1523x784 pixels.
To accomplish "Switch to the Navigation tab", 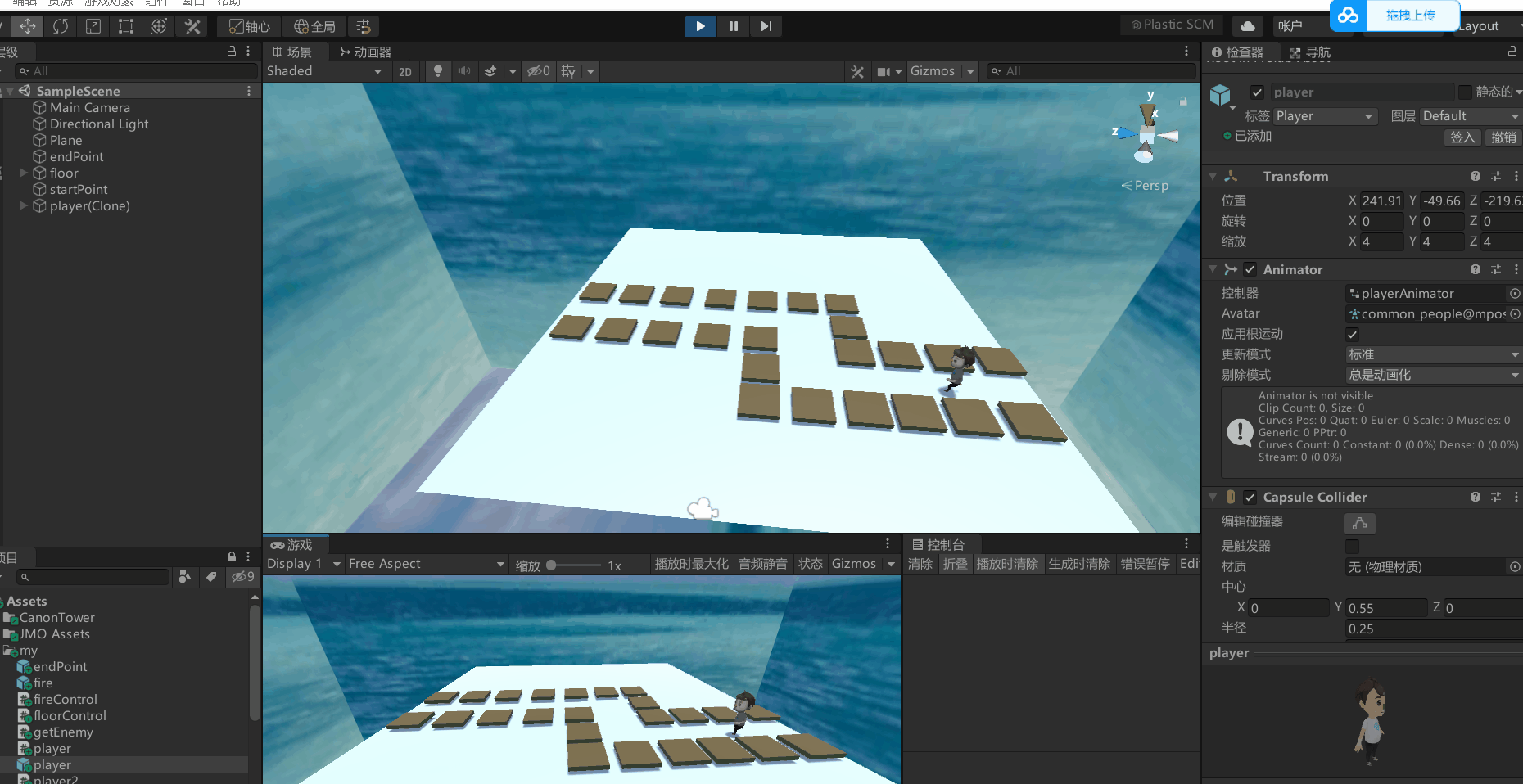I will tap(1310, 52).
